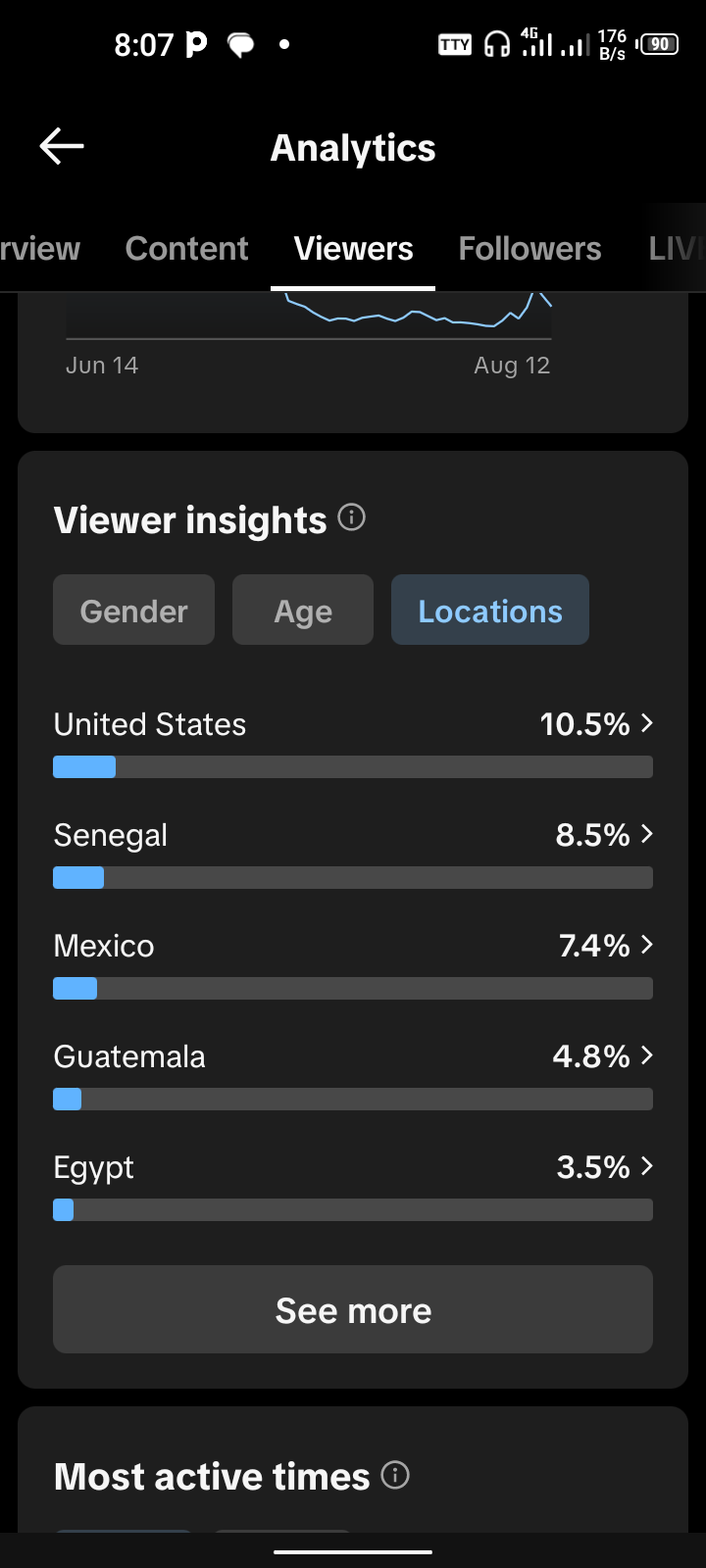Select the Age filter chip

303,610
